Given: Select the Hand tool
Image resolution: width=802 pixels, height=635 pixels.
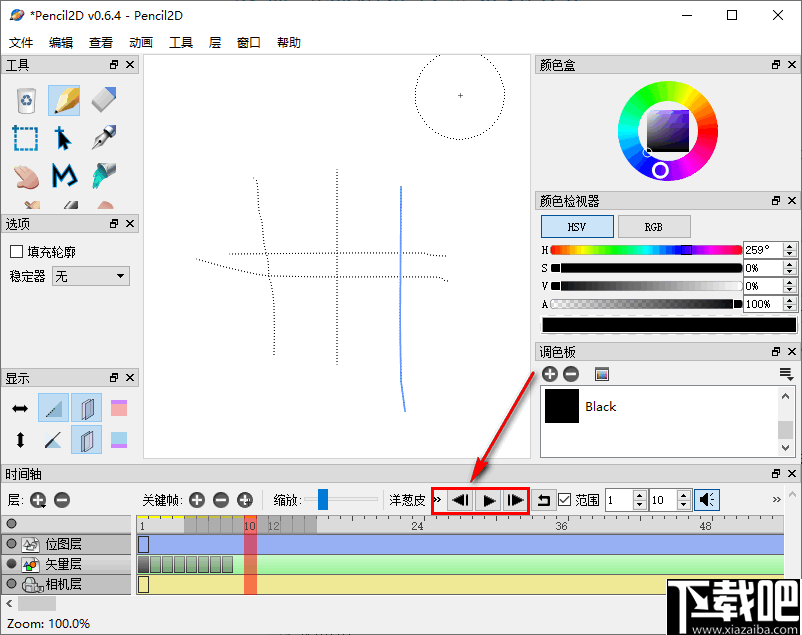Looking at the screenshot, I should pyautogui.click(x=25, y=177).
